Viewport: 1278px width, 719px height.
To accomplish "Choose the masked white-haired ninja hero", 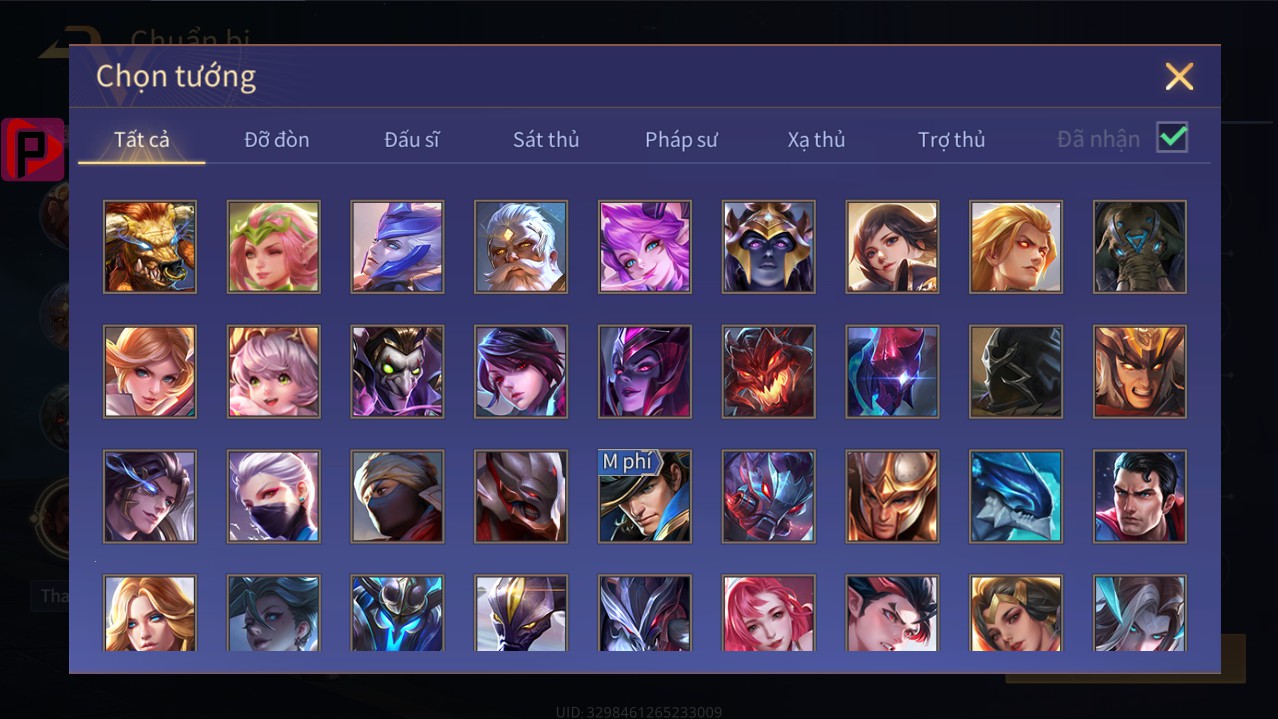I will pyautogui.click(x=274, y=496).
